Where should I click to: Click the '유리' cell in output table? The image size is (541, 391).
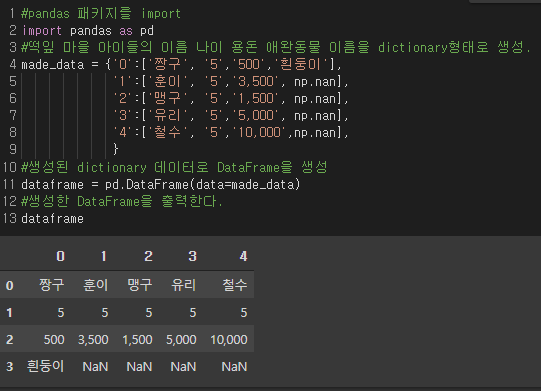point(184,285)
